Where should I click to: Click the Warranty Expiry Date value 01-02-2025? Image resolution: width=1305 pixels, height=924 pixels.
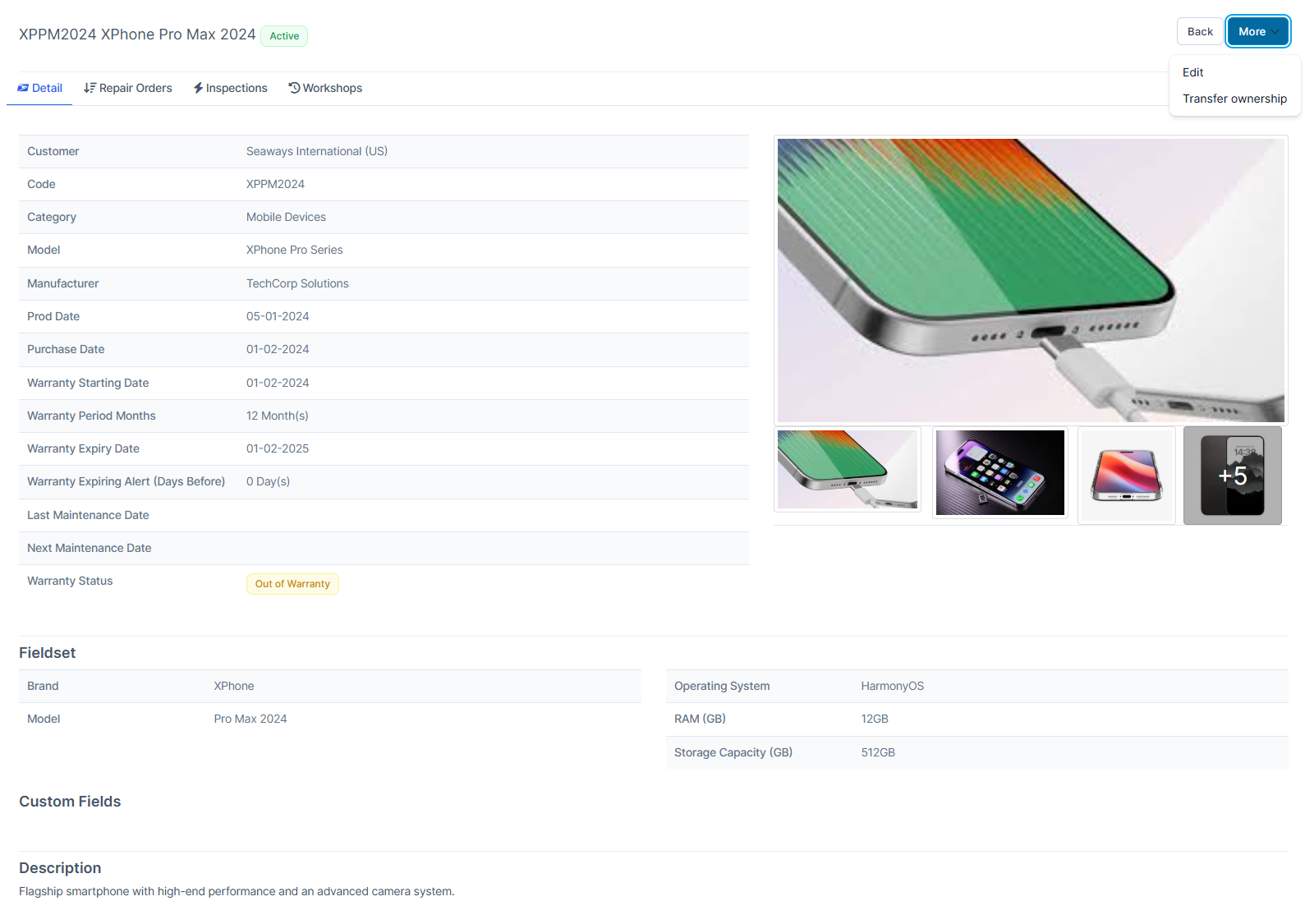278,448
